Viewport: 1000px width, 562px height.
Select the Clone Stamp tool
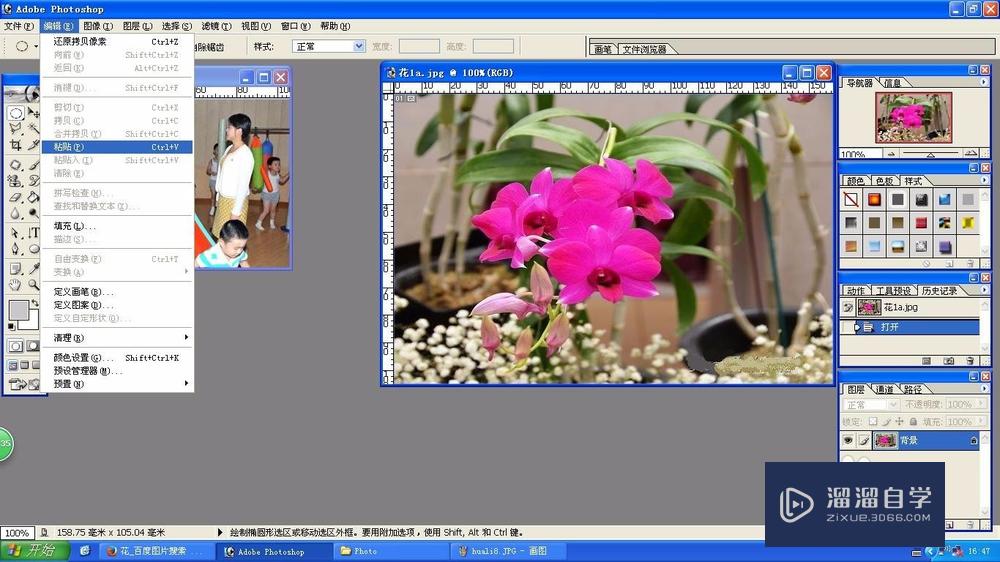coord(15,181)
